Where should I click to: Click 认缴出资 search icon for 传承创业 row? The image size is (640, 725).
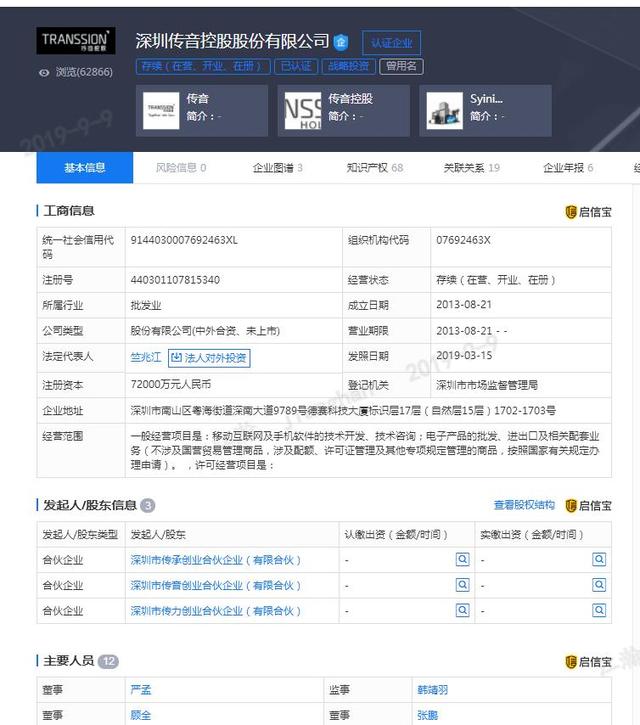click(462, 559)
